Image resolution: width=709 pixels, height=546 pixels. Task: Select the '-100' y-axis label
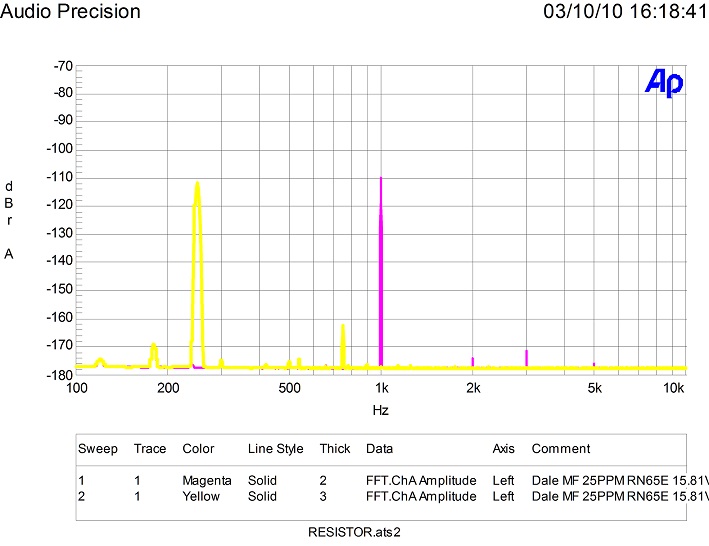[60, 148]
